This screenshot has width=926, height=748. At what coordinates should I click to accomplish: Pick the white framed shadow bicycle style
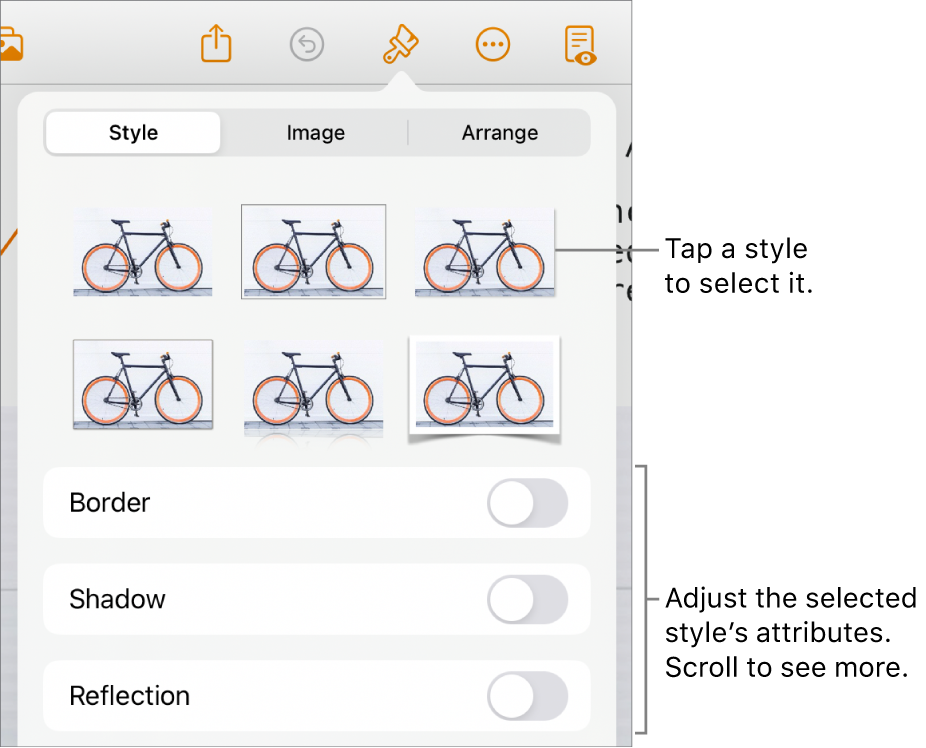484,387
